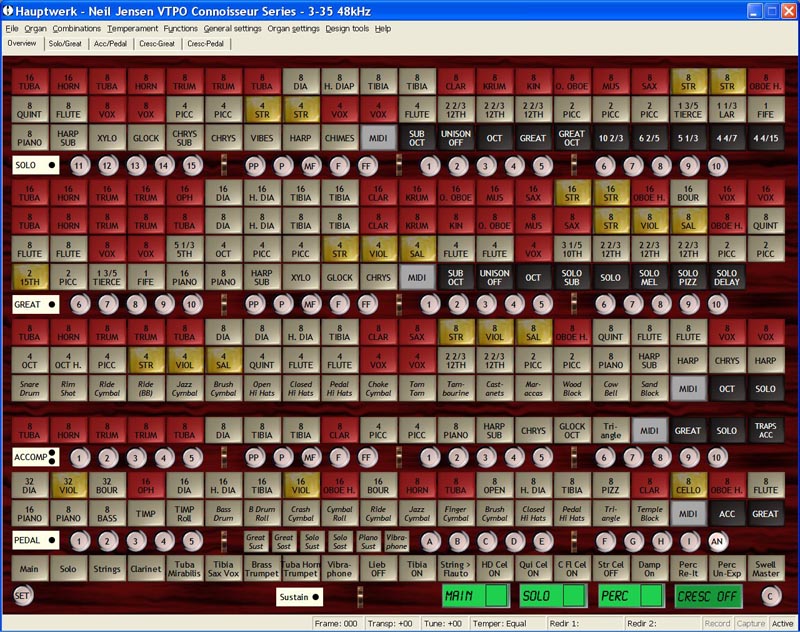This screenshot has width=800, height=632.
Task: Click the Hauptwerk title bar icon
Action: click(8, 10)
